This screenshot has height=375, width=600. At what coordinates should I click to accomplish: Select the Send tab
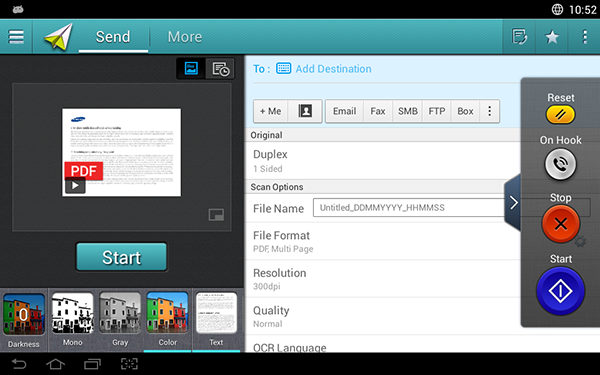113,37
